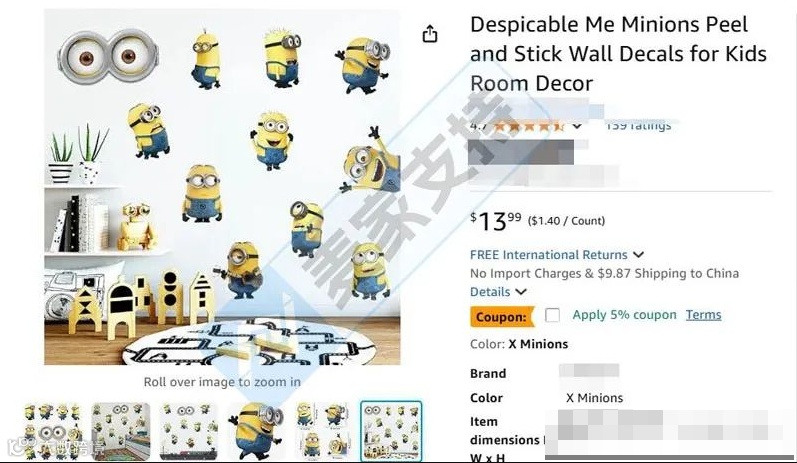Open the coupon Terms link
Viewport: 797px width, 463px height.
[x=703, y=315]
